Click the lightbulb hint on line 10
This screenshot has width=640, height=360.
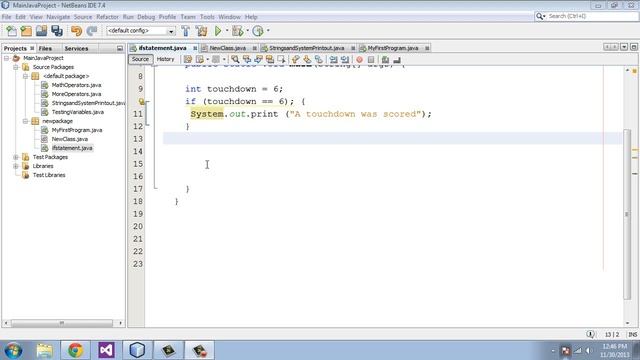tap(141, 101)
